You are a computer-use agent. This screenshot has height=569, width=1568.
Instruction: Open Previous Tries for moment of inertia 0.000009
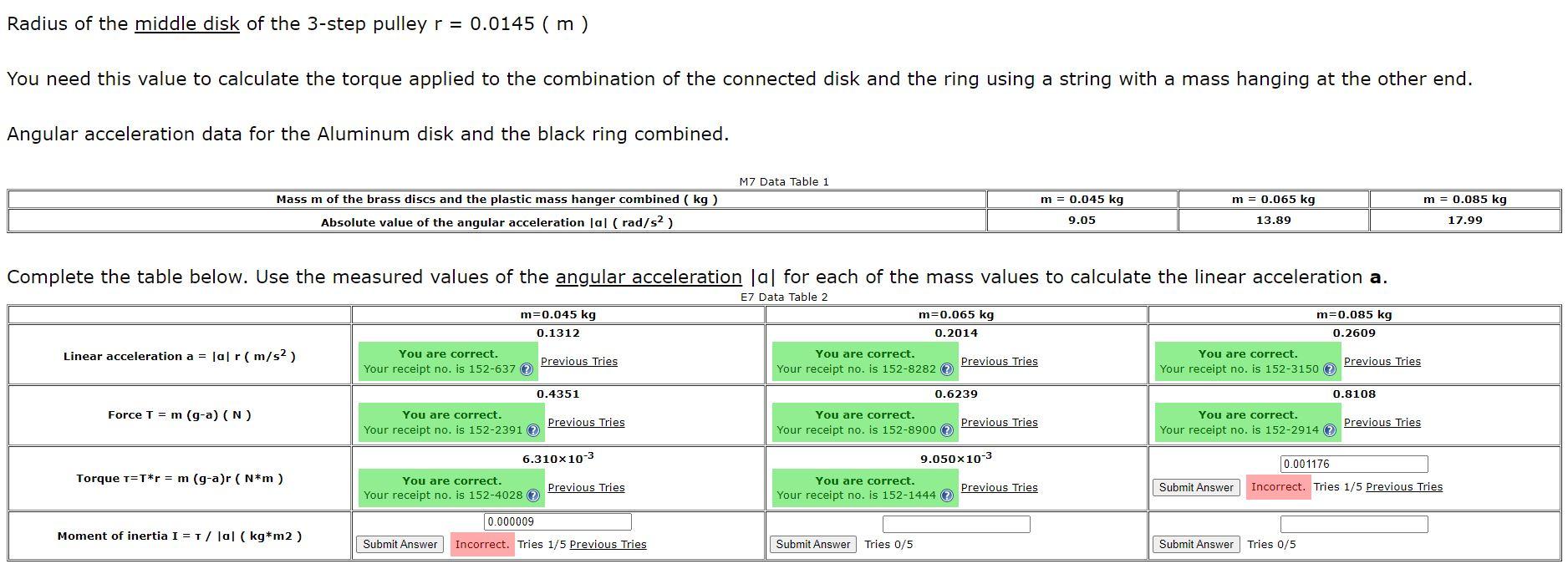pos(608,545)
